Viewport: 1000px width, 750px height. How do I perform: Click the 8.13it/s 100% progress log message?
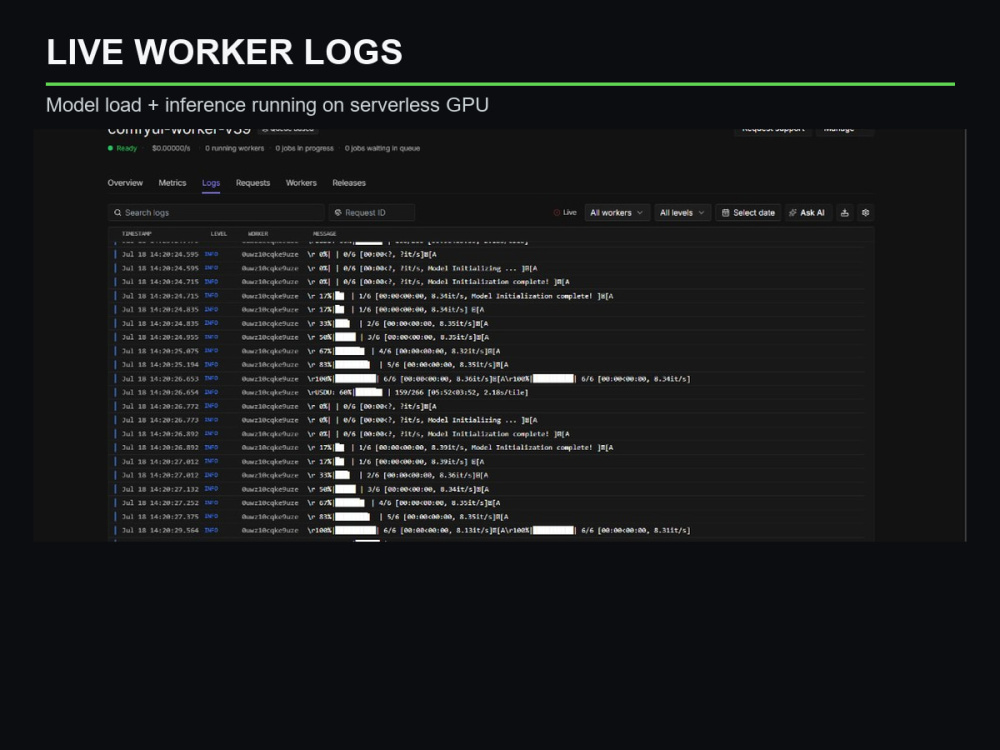point(499,531)
